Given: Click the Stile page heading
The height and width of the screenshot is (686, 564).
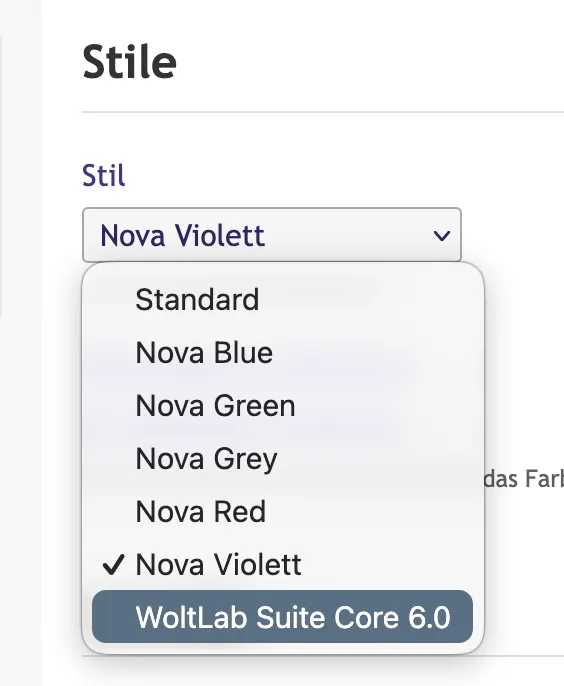Looking at the screenshot, I should [x=130, y=62].
